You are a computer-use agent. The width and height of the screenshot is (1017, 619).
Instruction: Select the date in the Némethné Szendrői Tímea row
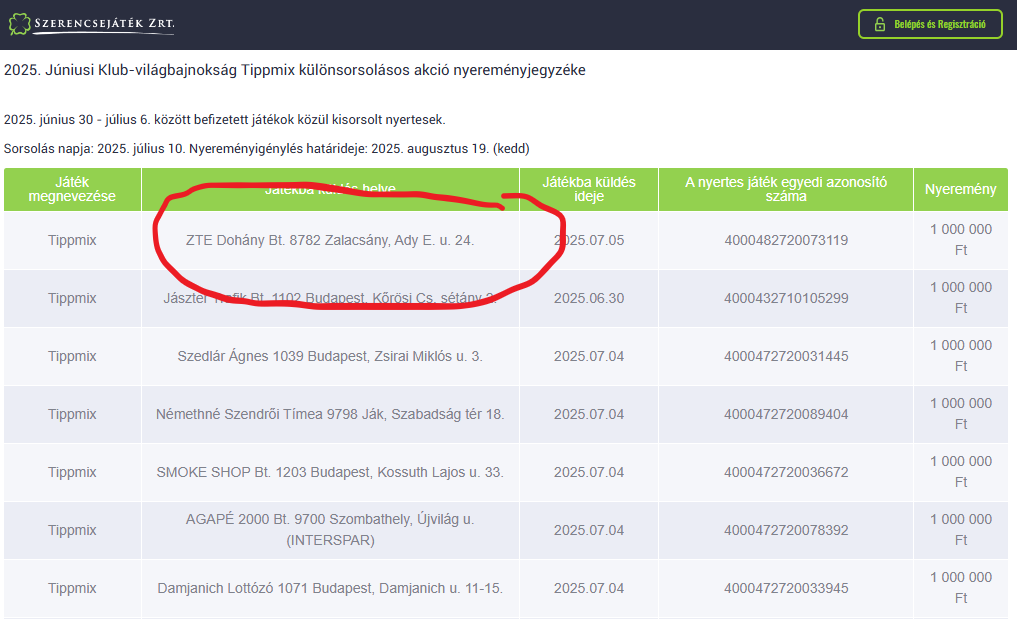(589, 414)
